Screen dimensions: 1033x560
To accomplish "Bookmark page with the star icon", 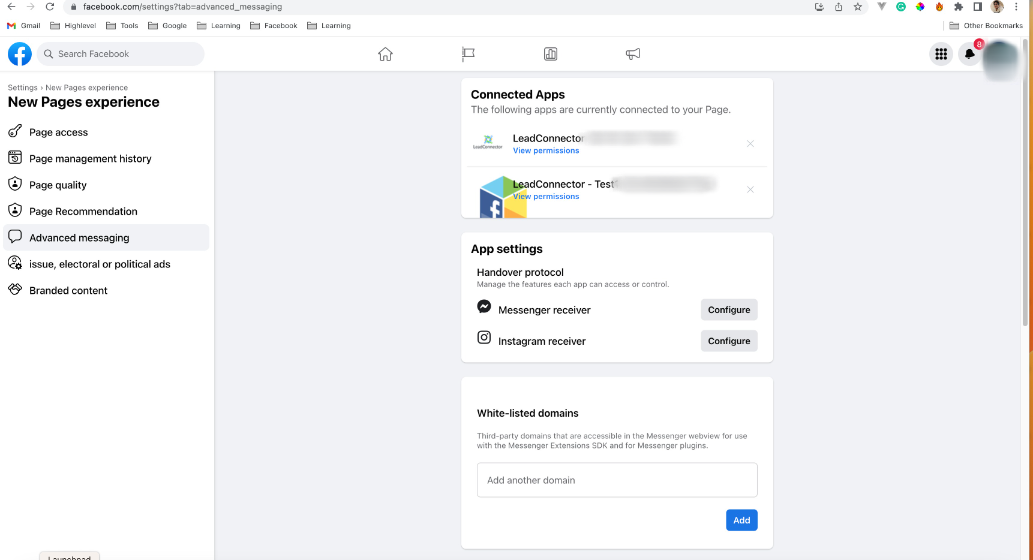I will click(x=858, y=7).
